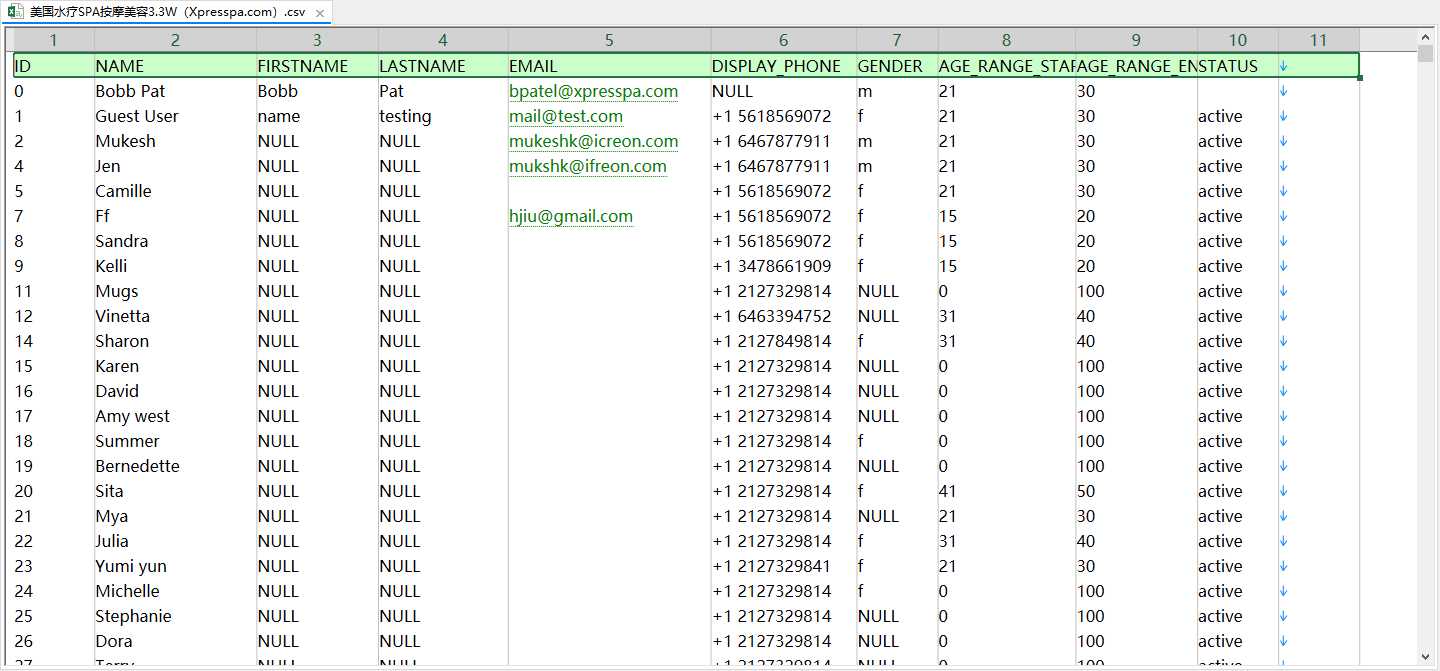
Task: Select the GENDER header cell
Action: pyautogui.click(x=897, y=66)
